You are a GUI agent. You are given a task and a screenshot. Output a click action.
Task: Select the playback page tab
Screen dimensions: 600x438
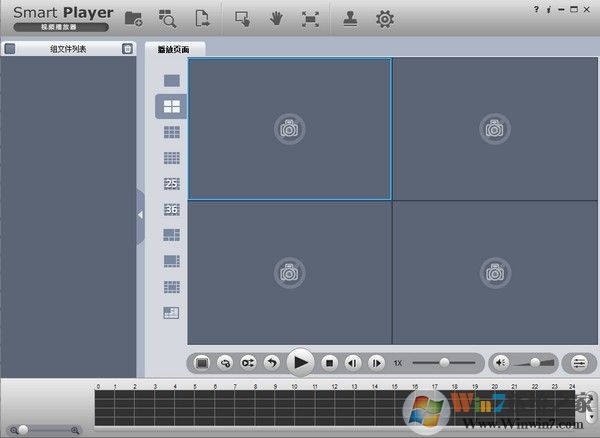point(174,49)
